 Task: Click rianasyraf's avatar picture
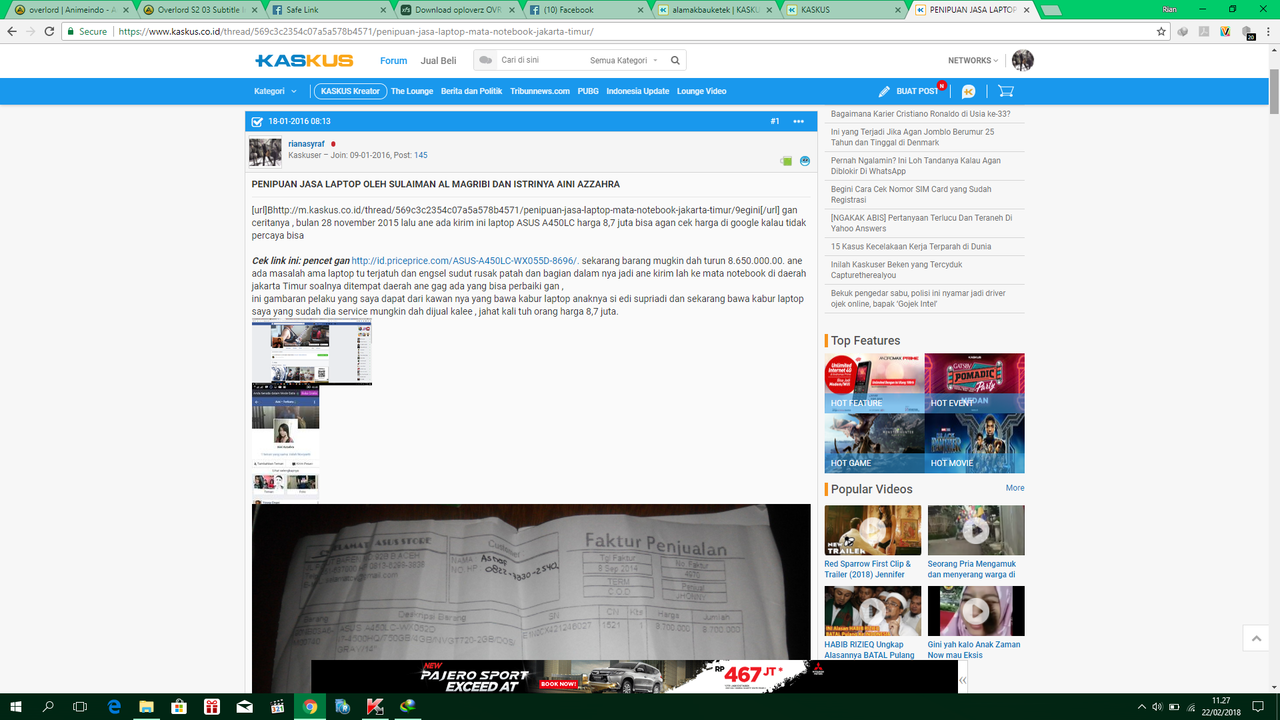point(265,153)
